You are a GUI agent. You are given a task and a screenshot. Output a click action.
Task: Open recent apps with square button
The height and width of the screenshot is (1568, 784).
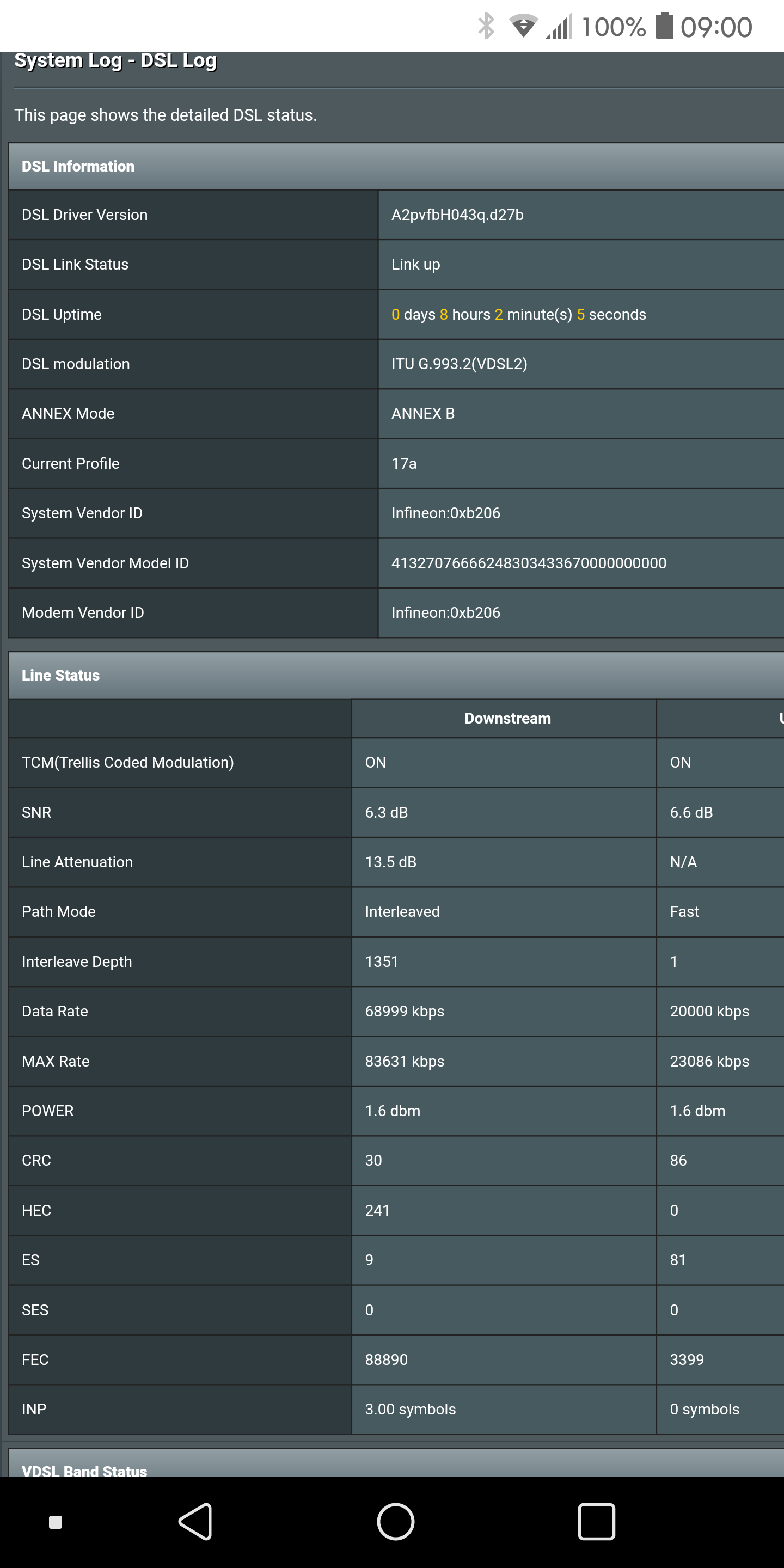point(596,1521)
